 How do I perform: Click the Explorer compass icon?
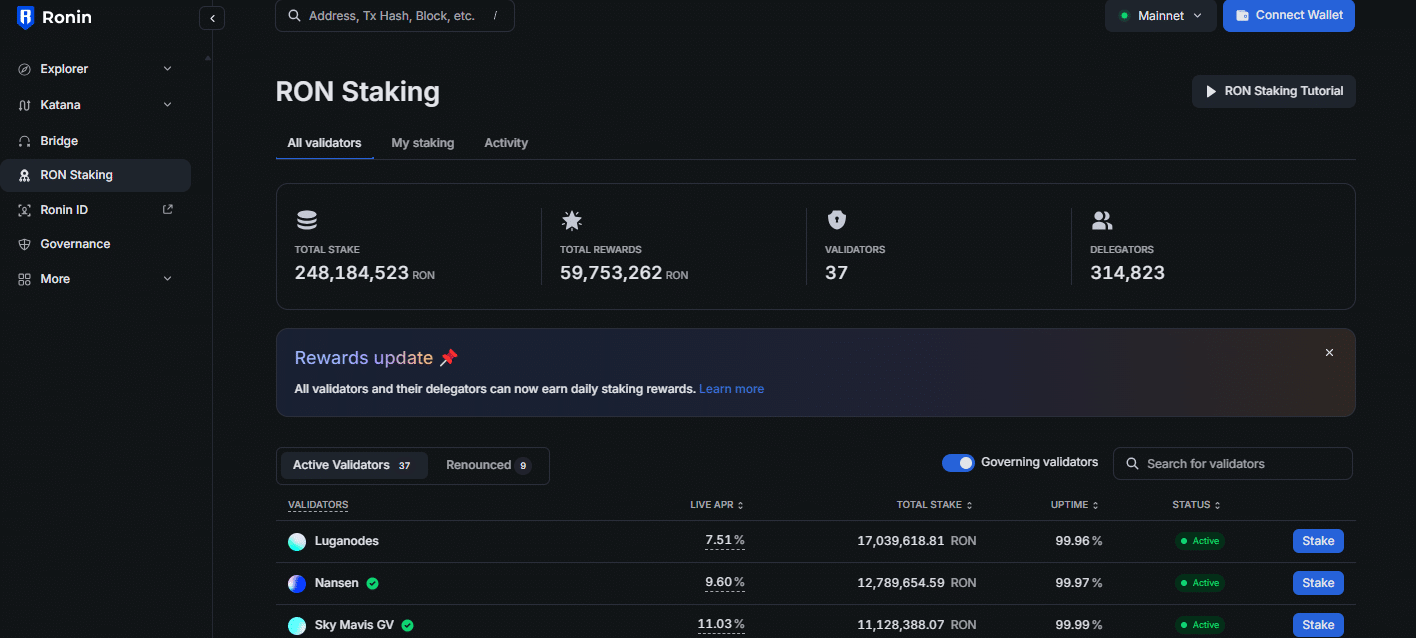(25, 69)
